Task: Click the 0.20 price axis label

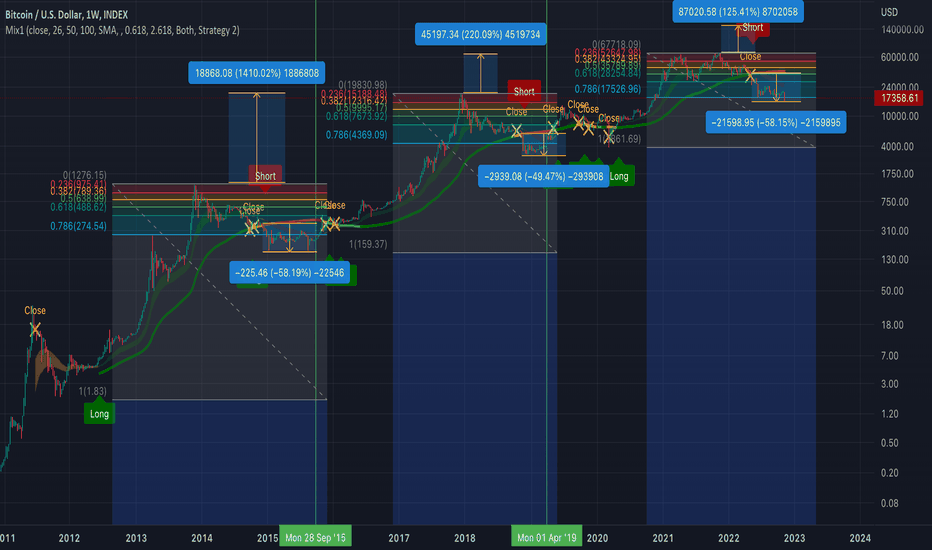Action: 890,473
